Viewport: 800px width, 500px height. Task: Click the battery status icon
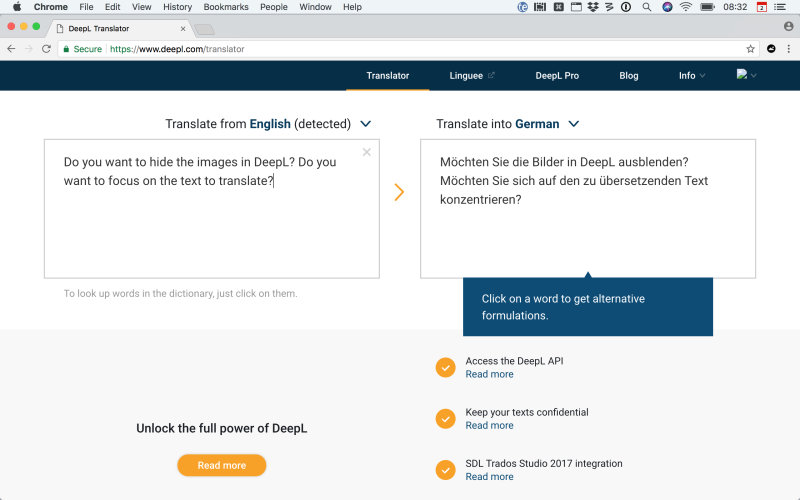(707, 7)
